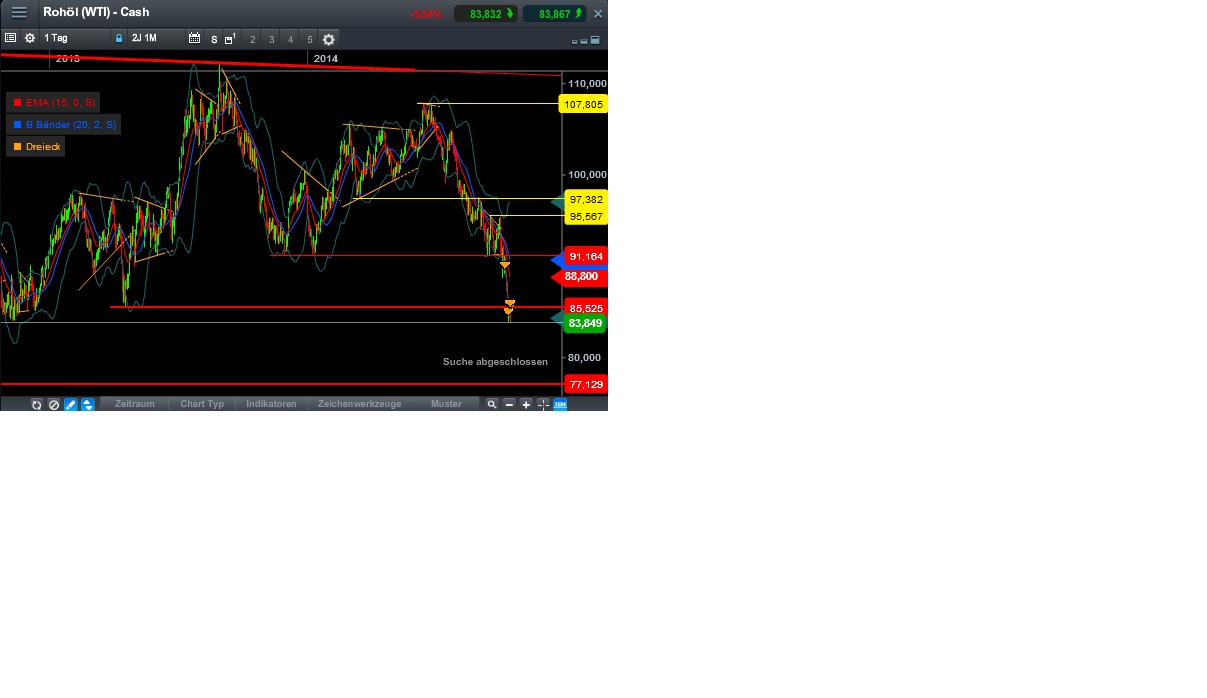The image size is (1207, 698).
Task: Open the hamburger menu top left
Action: click(x=18, y=12)
